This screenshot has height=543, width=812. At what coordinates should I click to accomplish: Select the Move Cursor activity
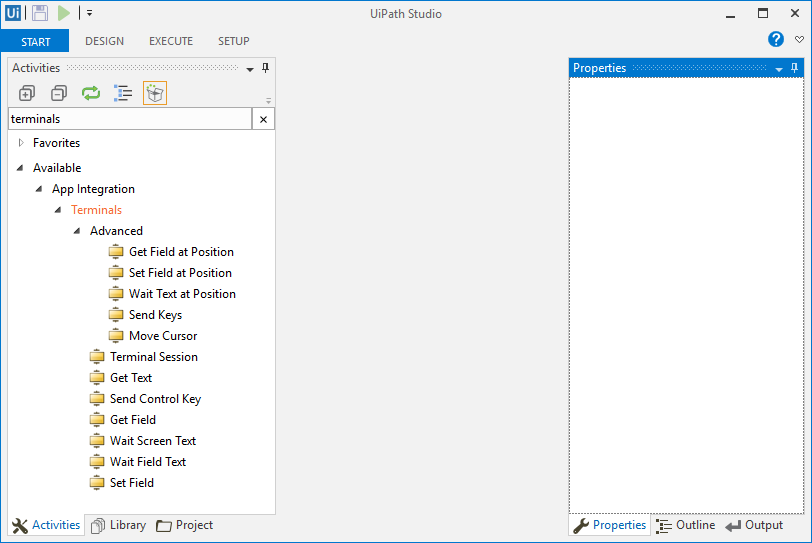[x=163, y=336]
